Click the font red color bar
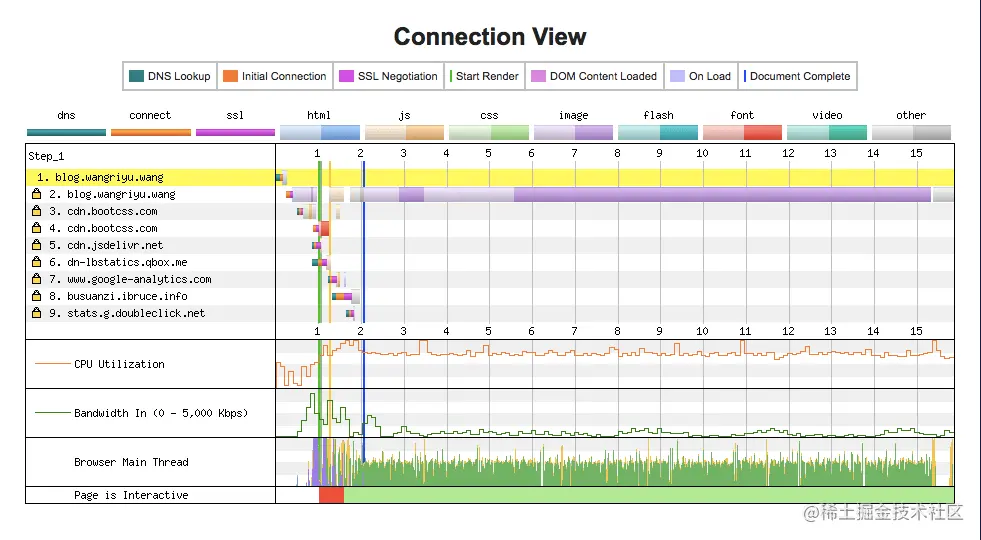Screen dimensions: 981x540 (x=742, y=132)
